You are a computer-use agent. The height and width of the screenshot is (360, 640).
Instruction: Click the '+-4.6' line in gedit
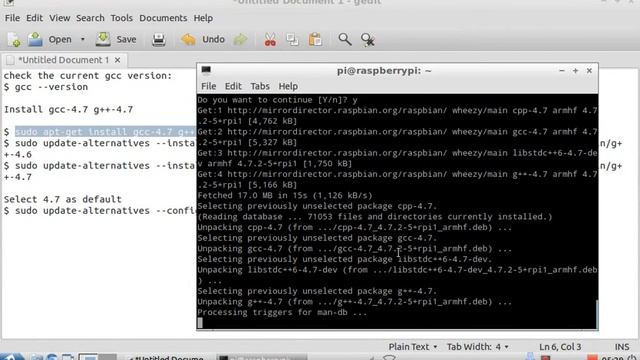pyautogui.click(x=18, y=154)
